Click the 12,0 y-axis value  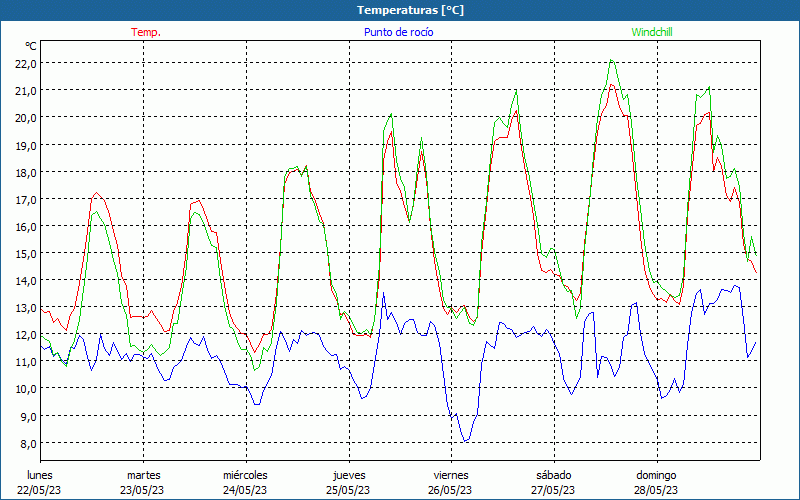click(x=26, y=335)
